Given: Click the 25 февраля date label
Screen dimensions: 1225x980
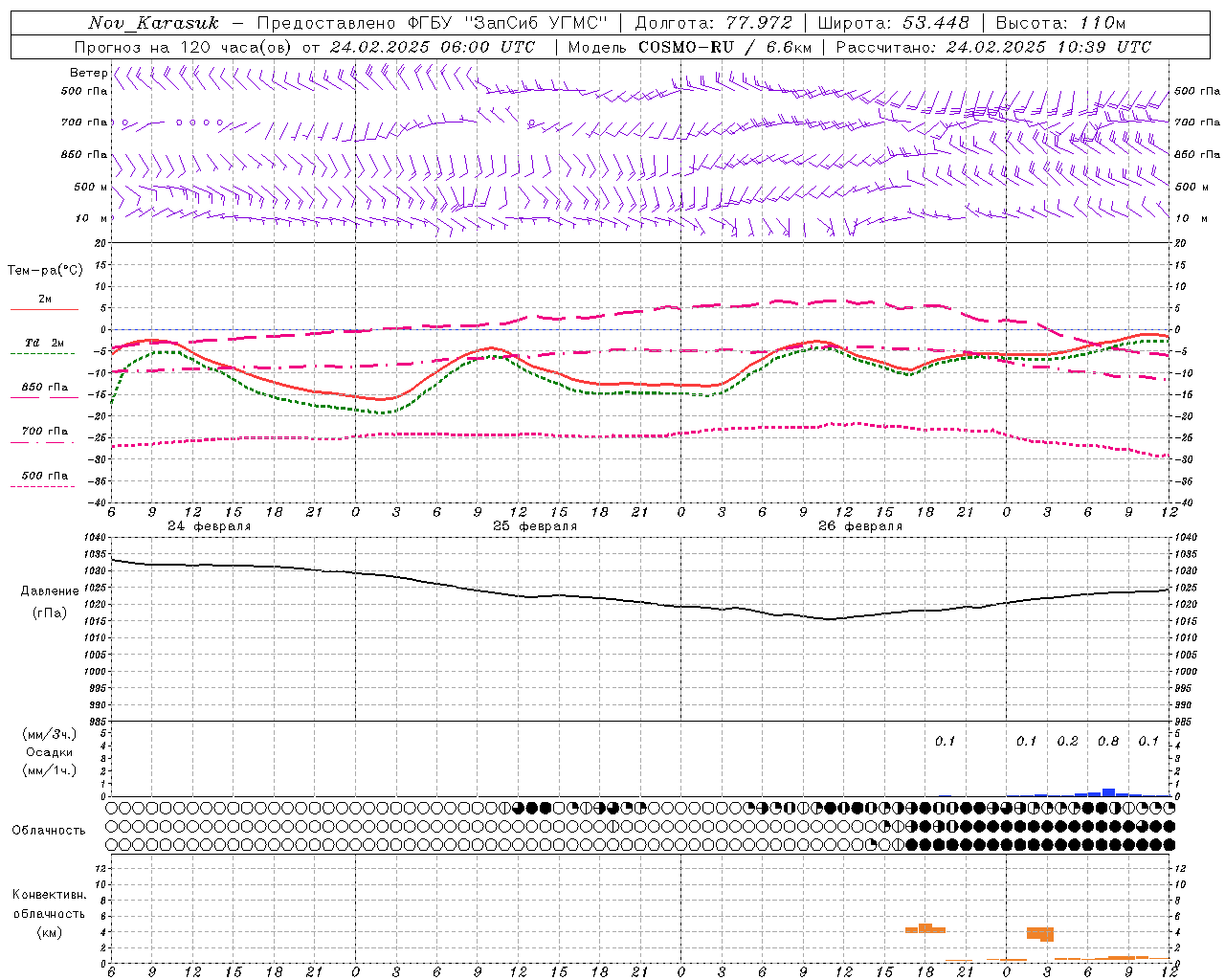Looking at the screenshot, I should pyautogui.click(x=534, y=526).
